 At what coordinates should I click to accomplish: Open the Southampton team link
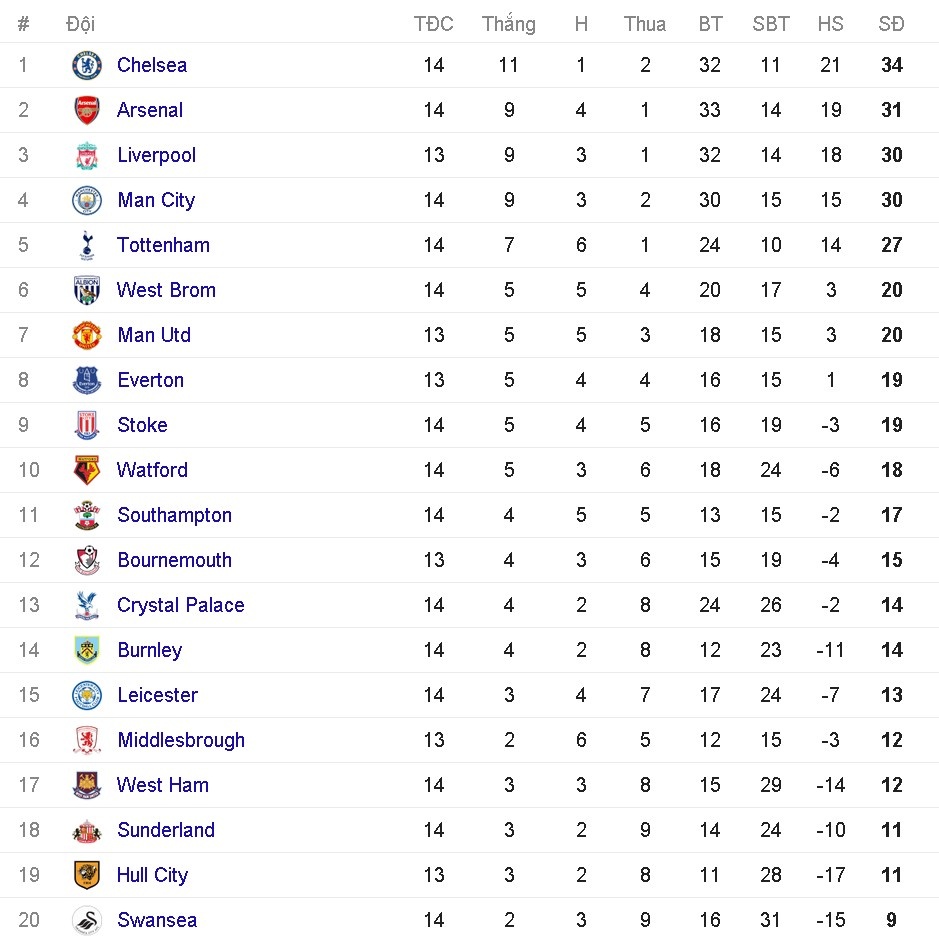174,515
